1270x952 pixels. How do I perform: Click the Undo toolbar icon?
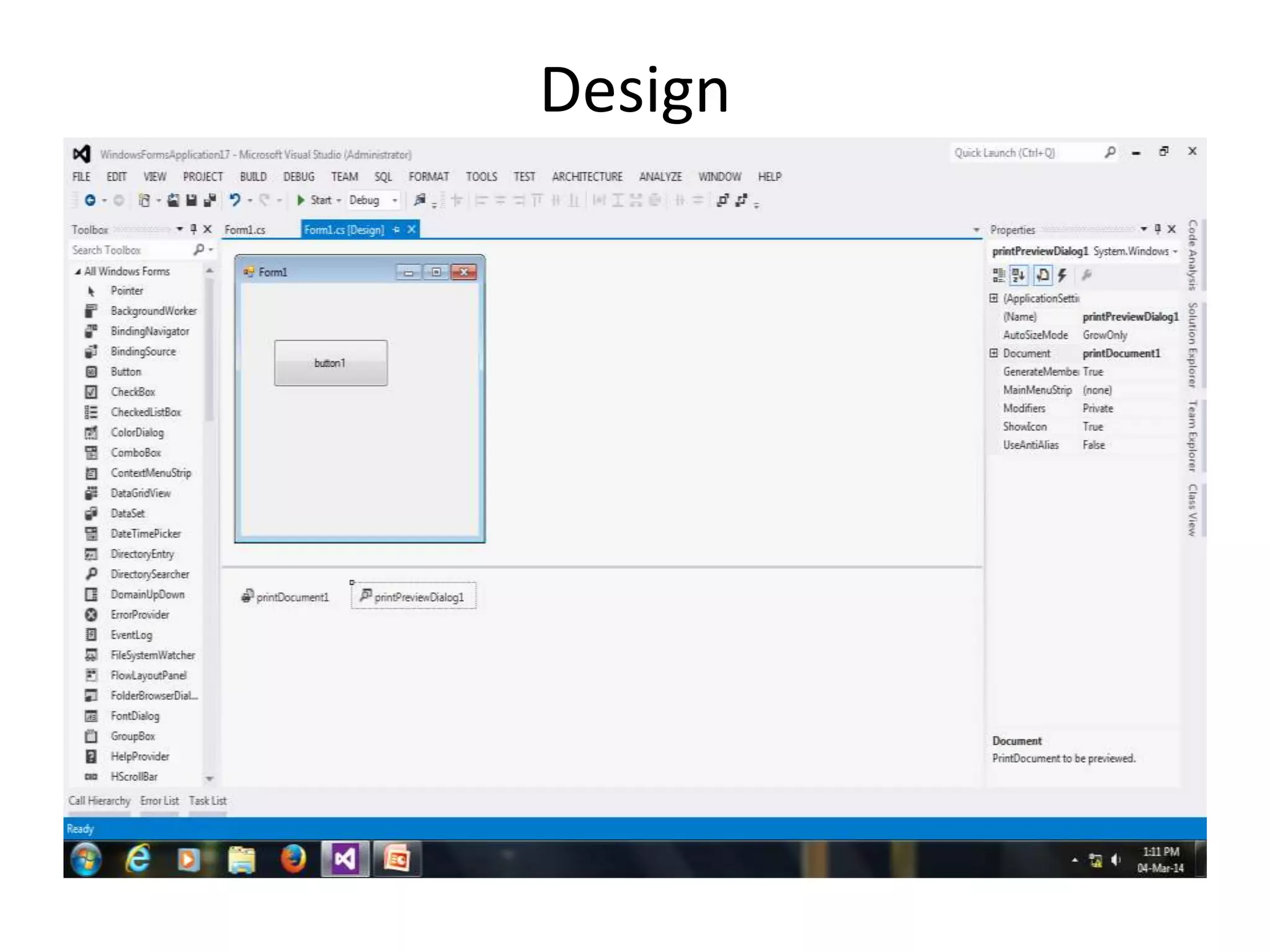(234, 200)
